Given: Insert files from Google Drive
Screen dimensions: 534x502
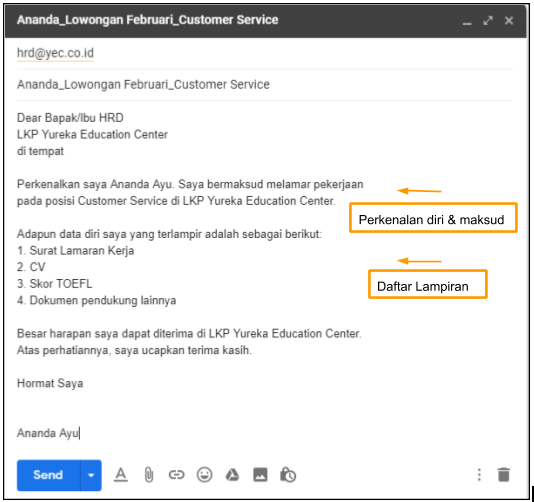Looking at the screenshot, I should (x=232, y=475).
